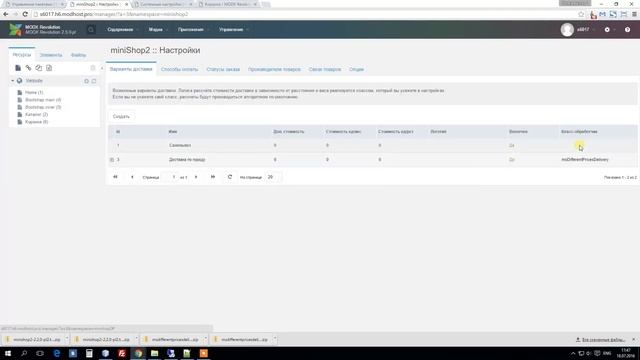Click the trash icon in resource tree toolbar

[x=93, y=68]
